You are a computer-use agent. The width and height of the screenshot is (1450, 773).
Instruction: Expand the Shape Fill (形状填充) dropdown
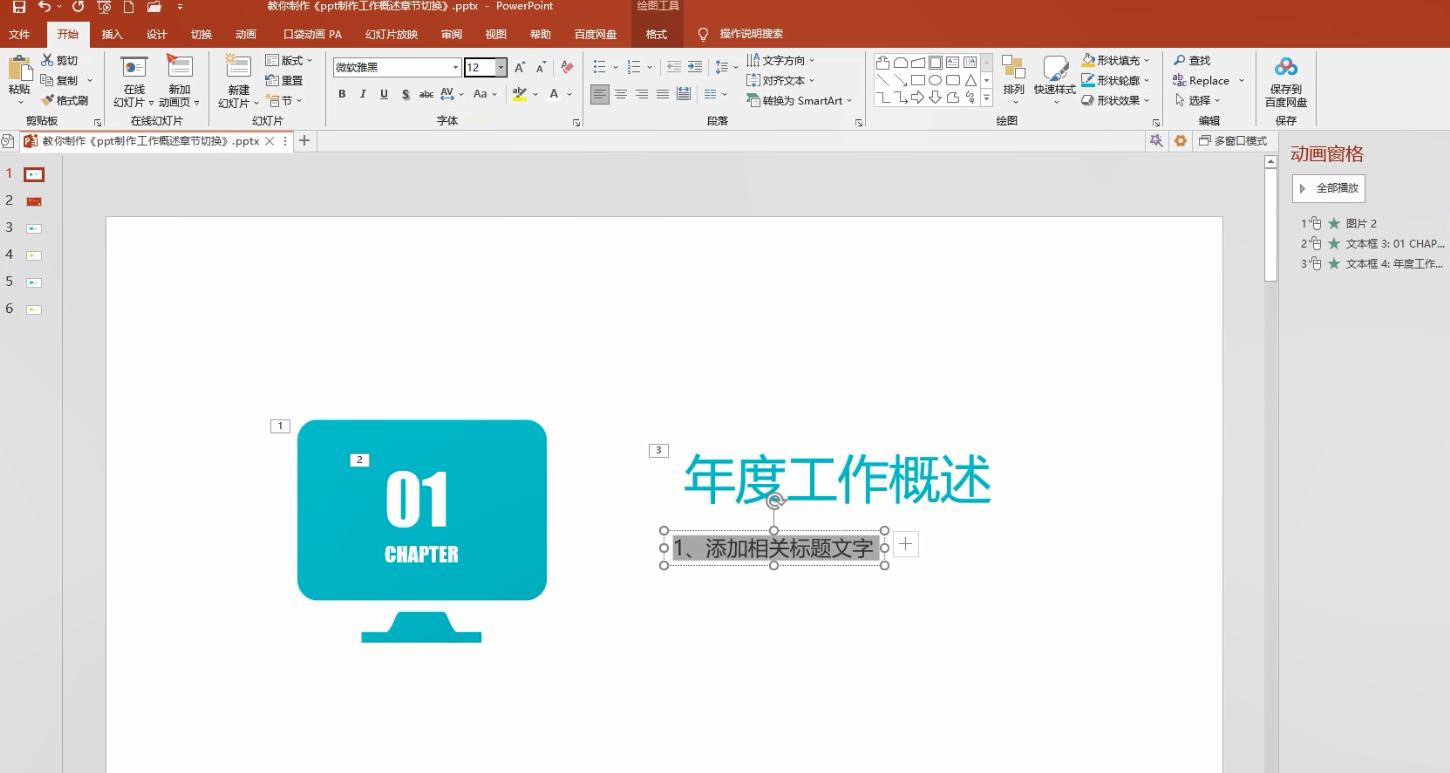click(x=1147, y=61)
